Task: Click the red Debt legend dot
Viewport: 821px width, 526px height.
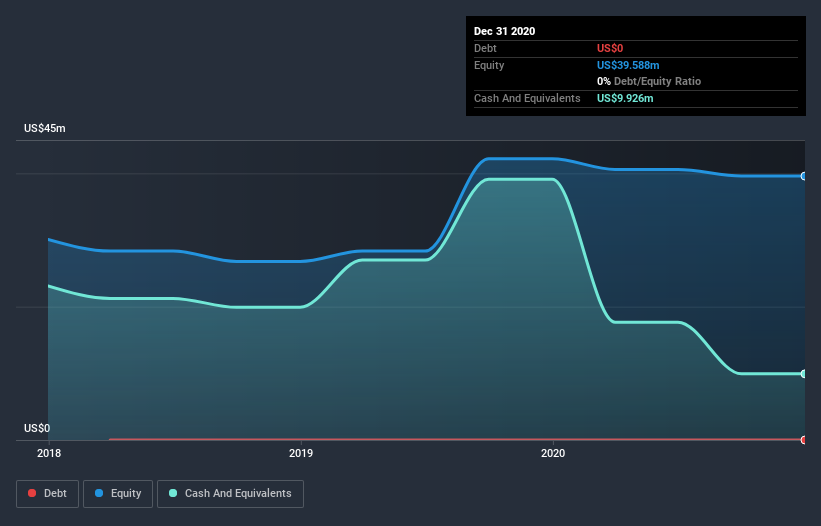Action: (32, 493)
